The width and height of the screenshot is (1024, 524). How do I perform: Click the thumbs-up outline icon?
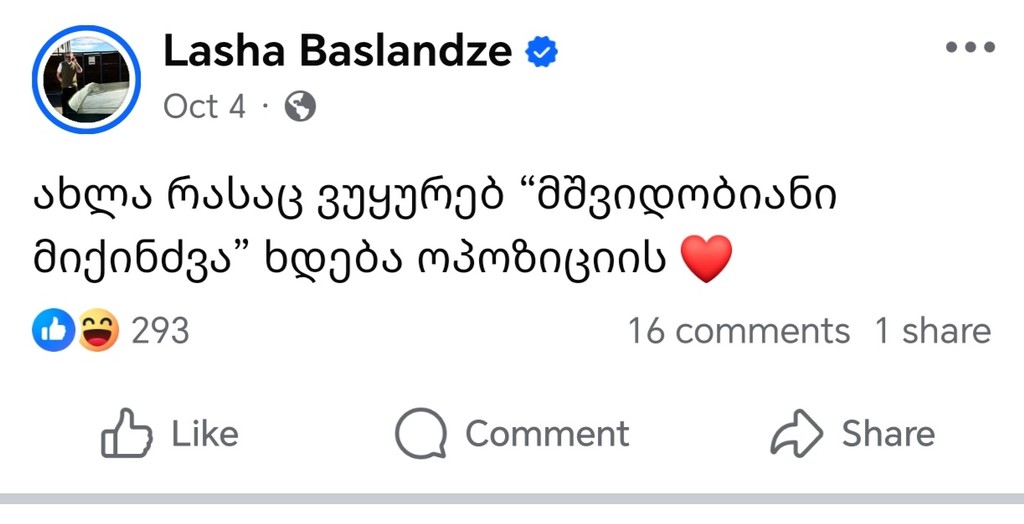tap(127, 433)
